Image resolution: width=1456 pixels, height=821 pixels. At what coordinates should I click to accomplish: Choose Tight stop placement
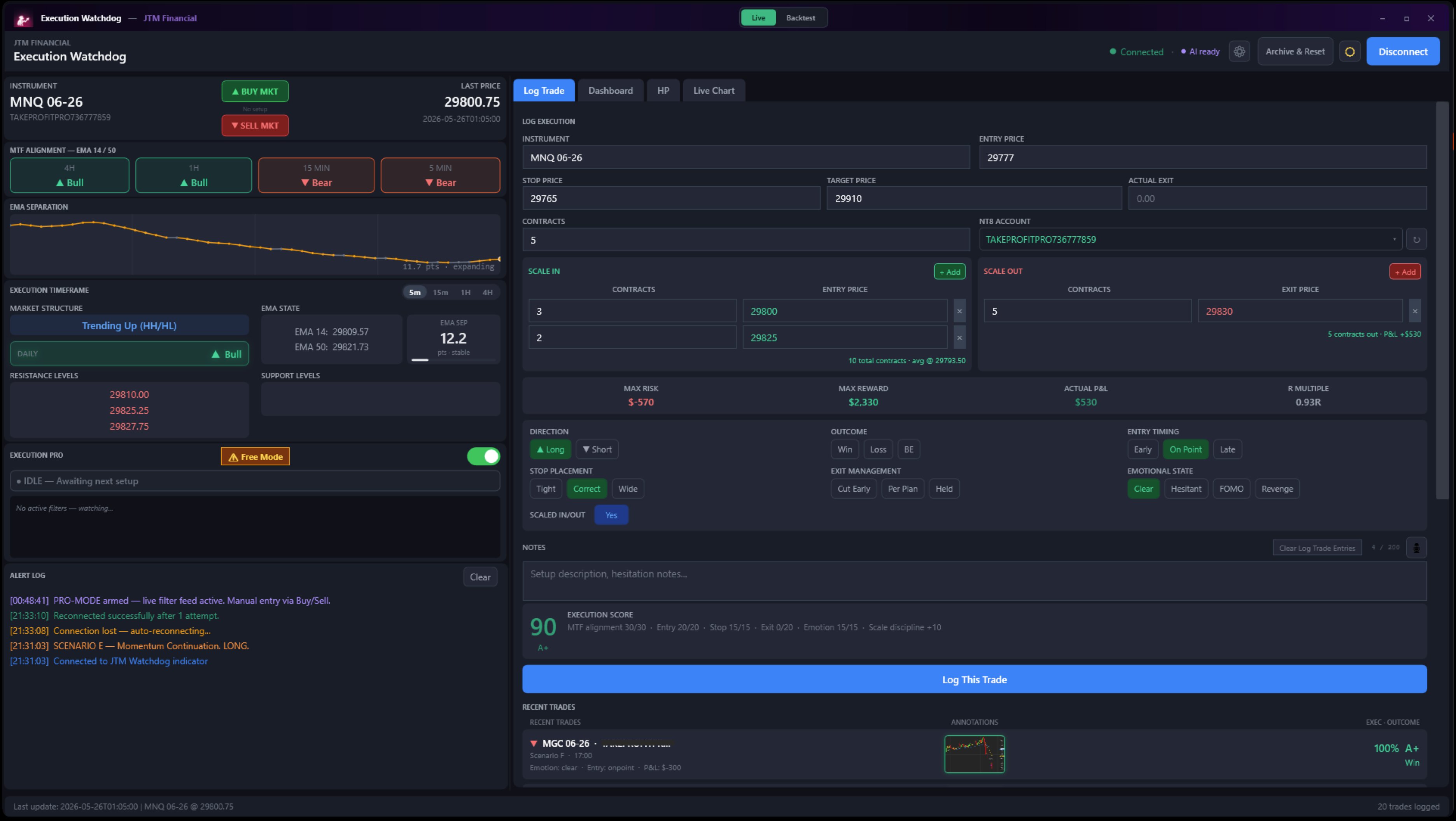pyautogui.click(x=546, y=489)
